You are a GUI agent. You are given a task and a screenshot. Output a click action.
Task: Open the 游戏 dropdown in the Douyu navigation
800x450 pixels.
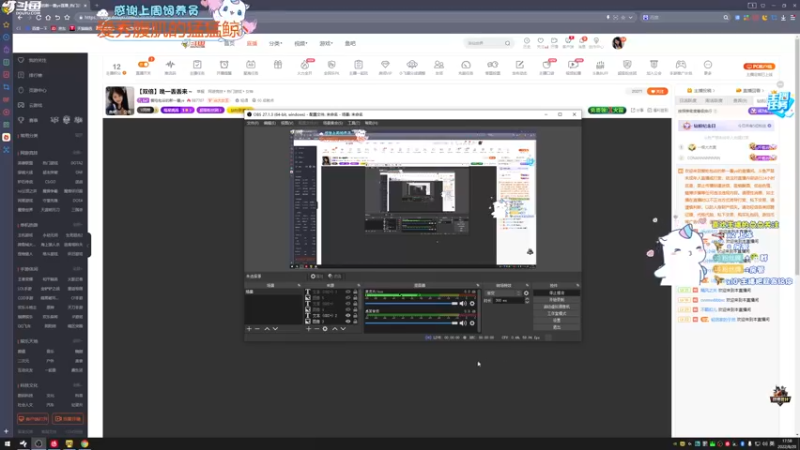(326, 43)
